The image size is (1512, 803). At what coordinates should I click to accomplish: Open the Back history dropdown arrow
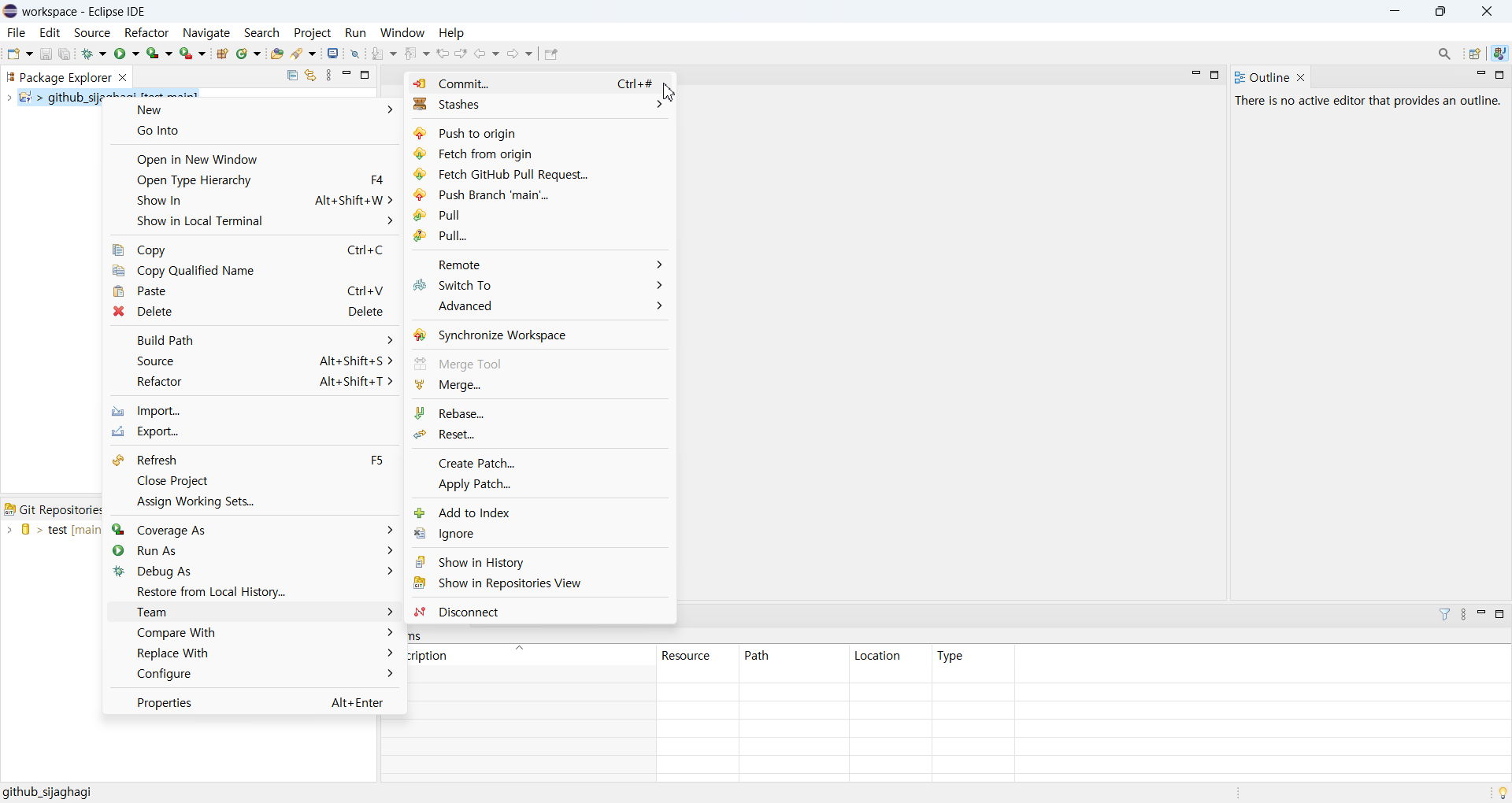[496, 54]
